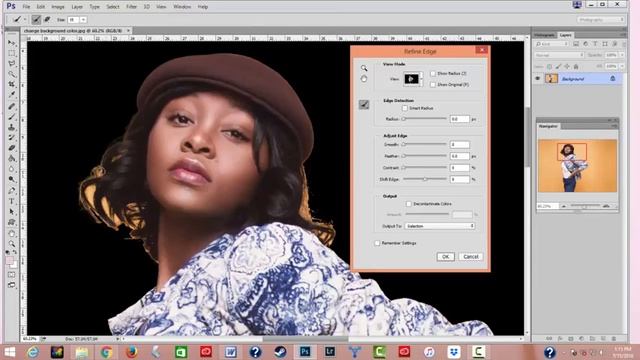The height and width of the screenshot is (360, 640).
Task: Open the layer blend mode dropdown
Action: 559,55
